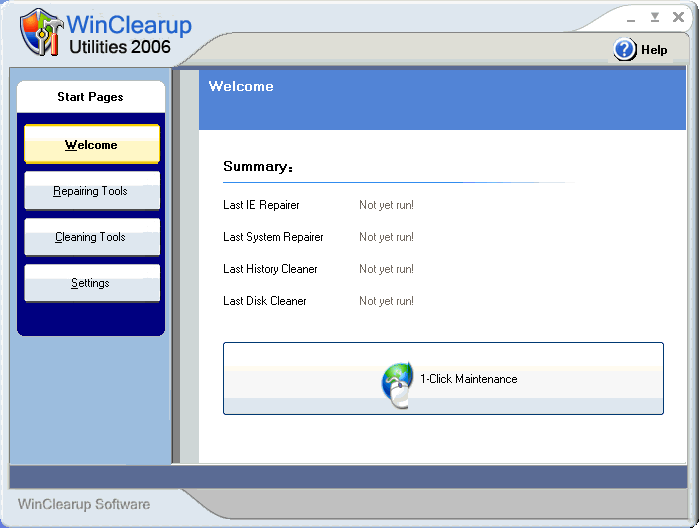Open the Welcome start page
The height and width of the screenshot is (528, 699).
click(x=92, y=144)
